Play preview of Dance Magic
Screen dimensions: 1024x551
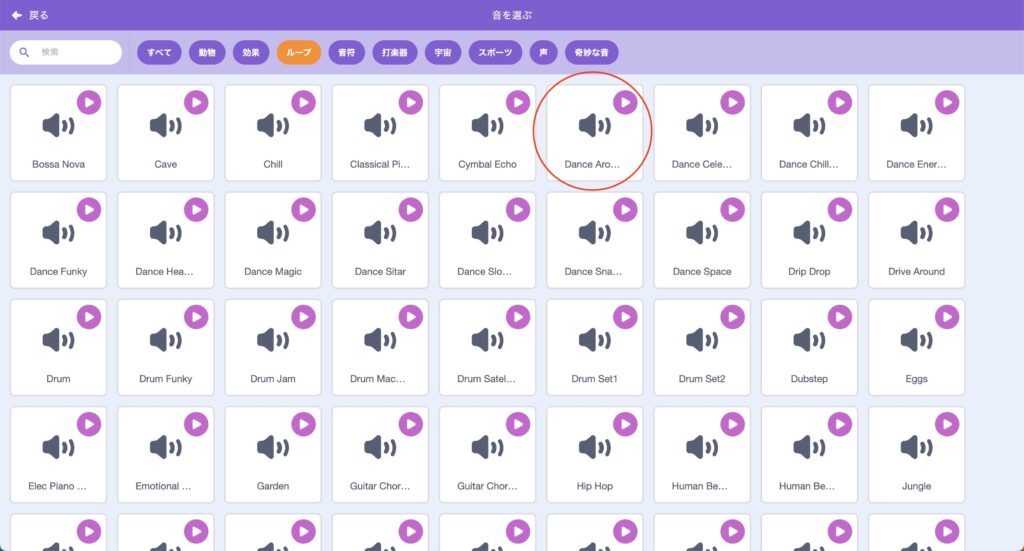(x=304, y=210)
